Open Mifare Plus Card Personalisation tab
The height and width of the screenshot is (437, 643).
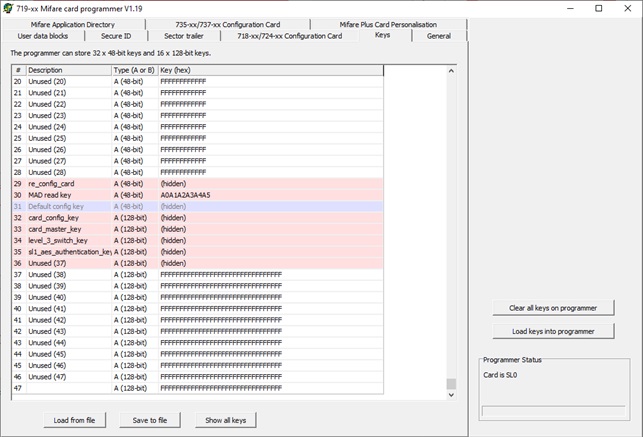(388, 25)
